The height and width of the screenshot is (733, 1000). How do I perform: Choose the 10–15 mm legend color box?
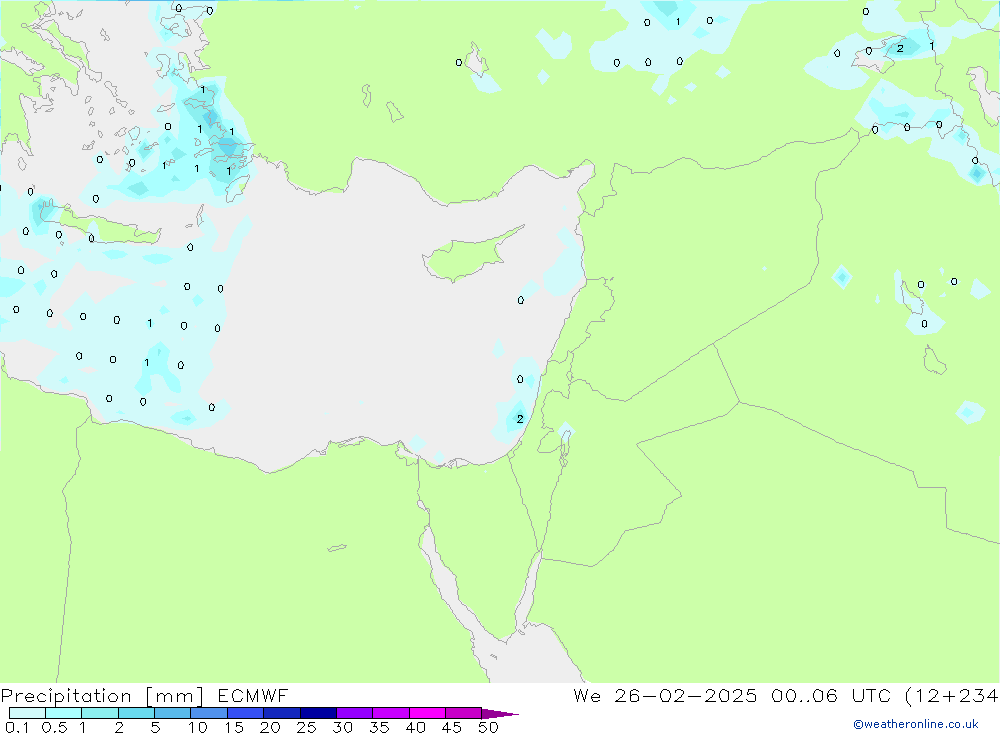(x=209, y=713)
